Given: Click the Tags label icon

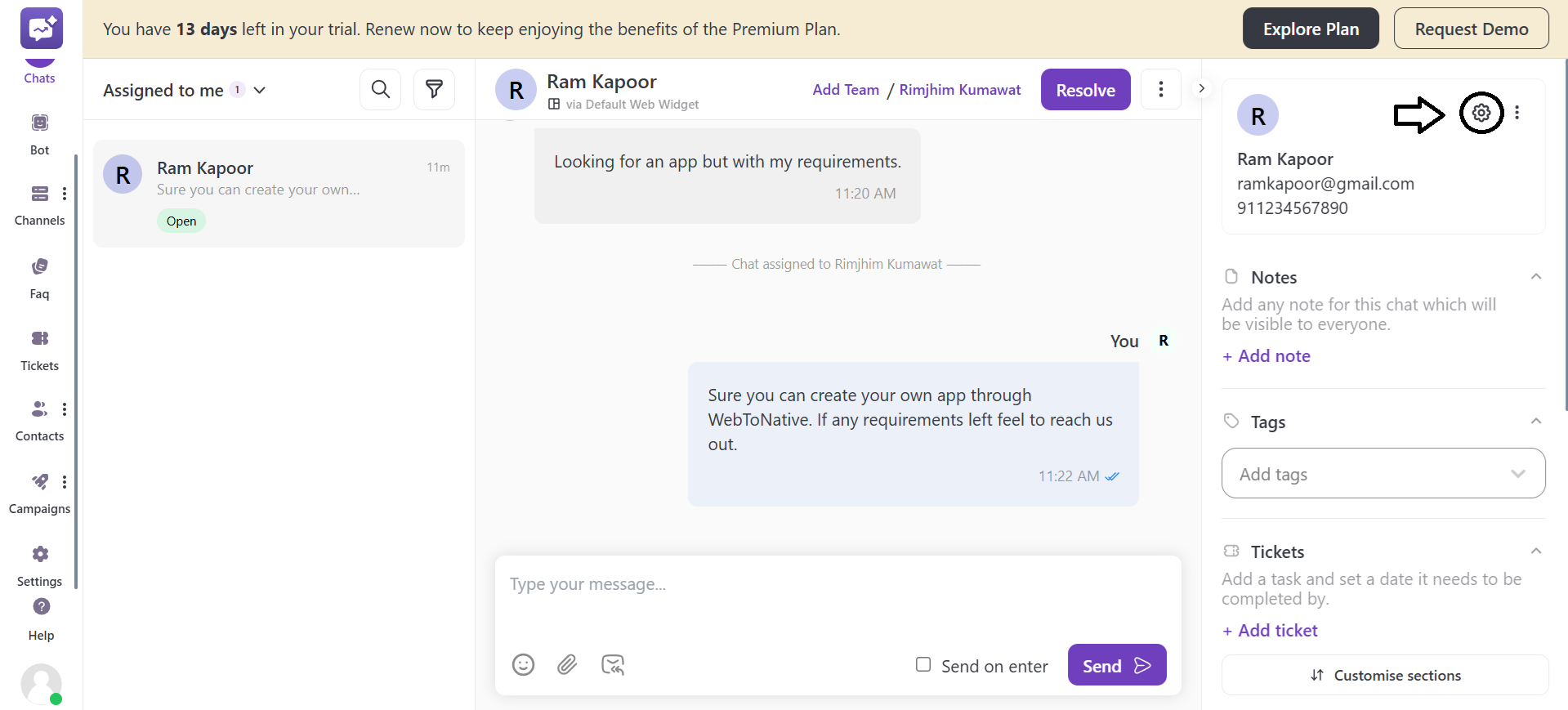Looking at the screenshot, I should pyautogui.click(x=1231, y=421).
